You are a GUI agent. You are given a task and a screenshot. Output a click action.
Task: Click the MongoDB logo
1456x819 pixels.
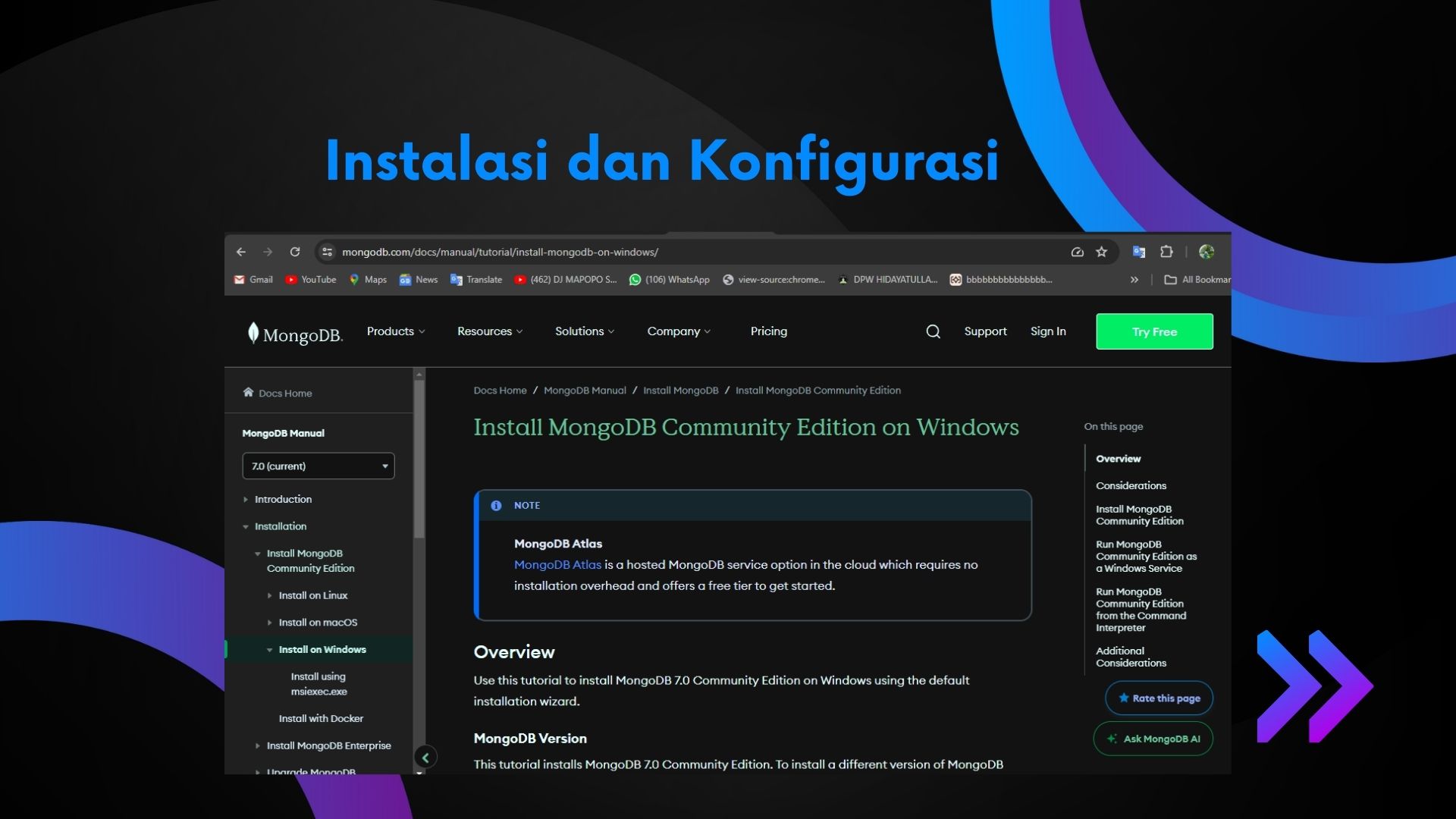(x=295, y=334)
